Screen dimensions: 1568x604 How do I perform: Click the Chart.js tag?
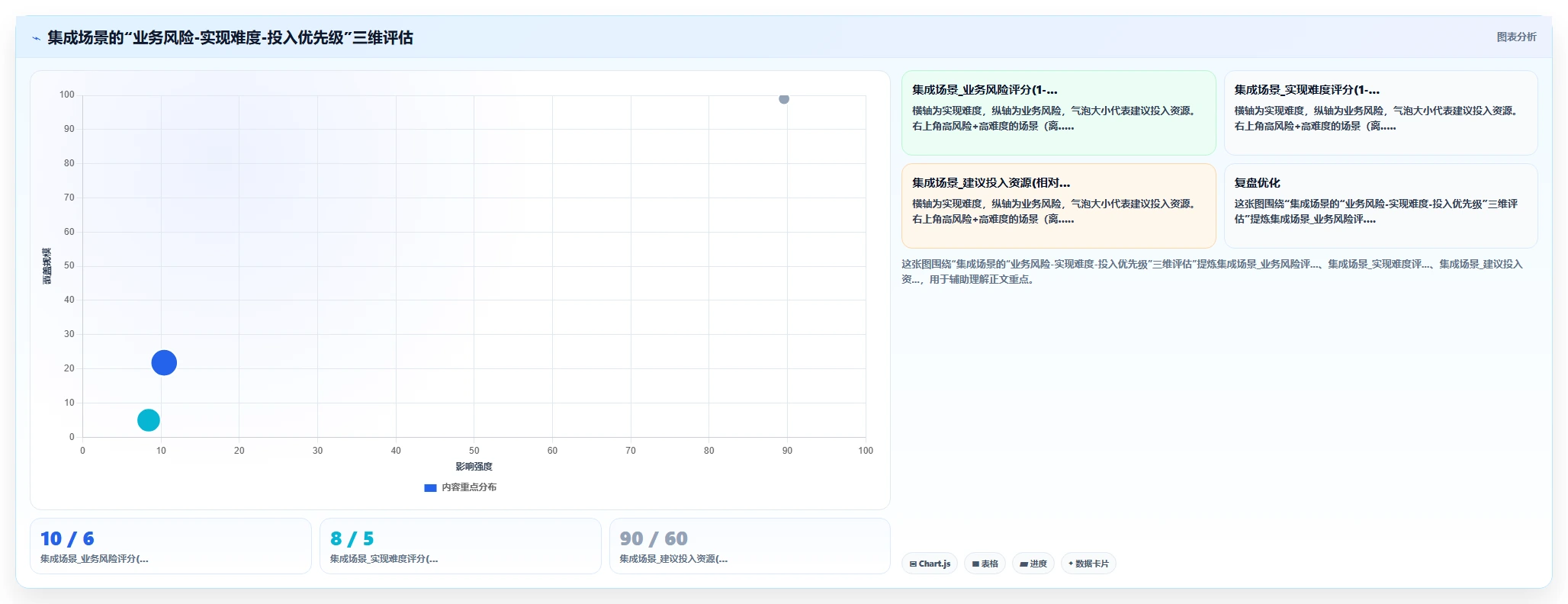pos(930,564)
